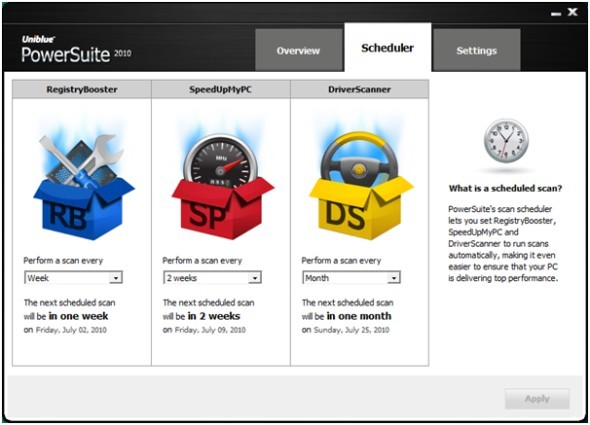This screenshot has height=425, width=590.
Task: Click the SpeedUpMyPC column header
Action: coord(221,89)
